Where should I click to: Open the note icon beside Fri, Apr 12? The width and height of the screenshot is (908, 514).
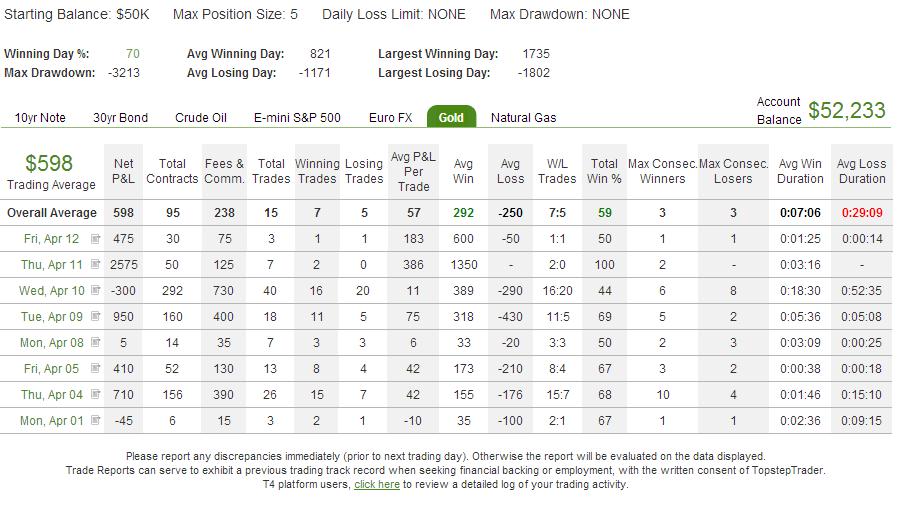click(x=96, y=238)
